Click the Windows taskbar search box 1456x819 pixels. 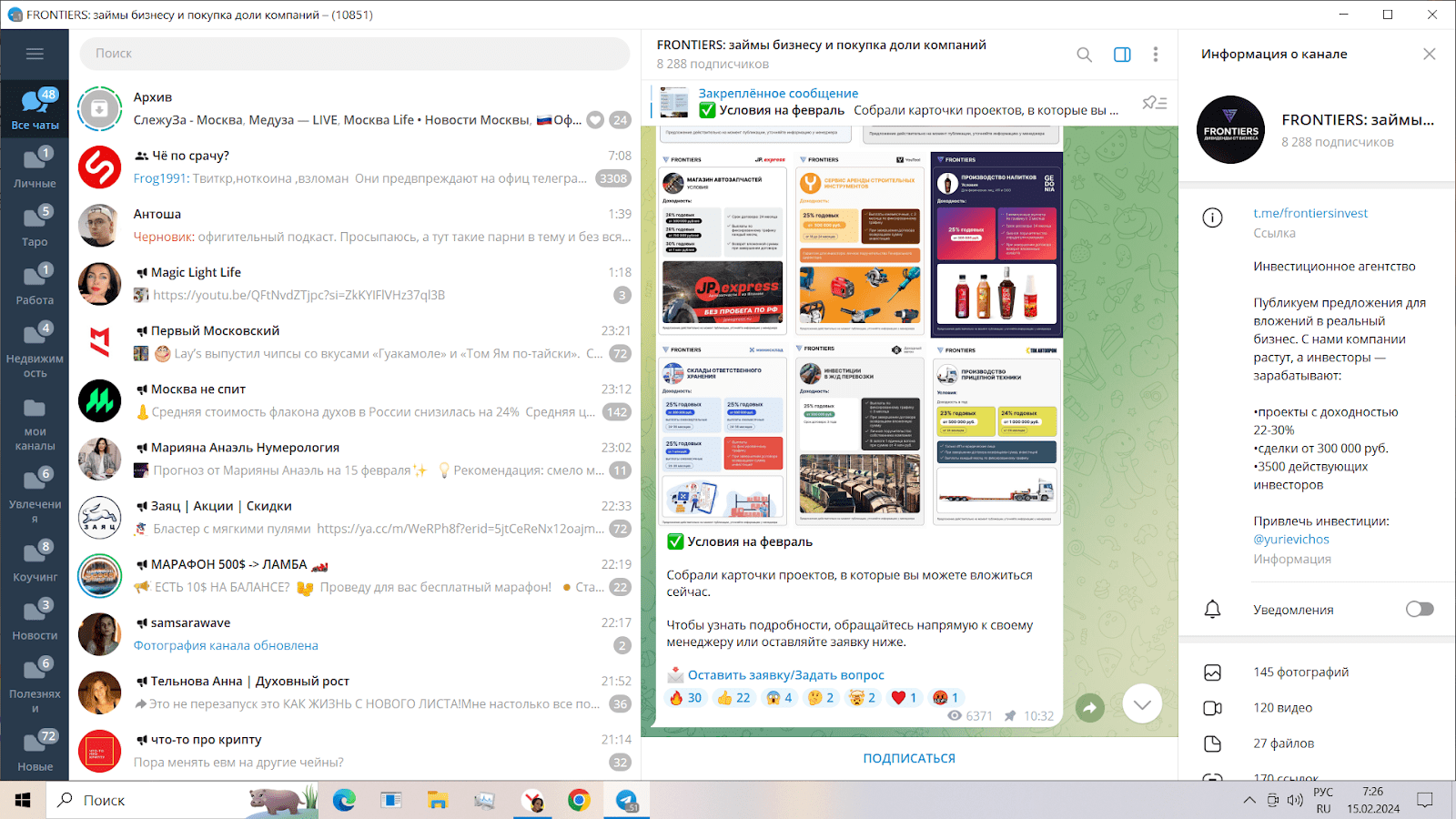tap(182, 801)
